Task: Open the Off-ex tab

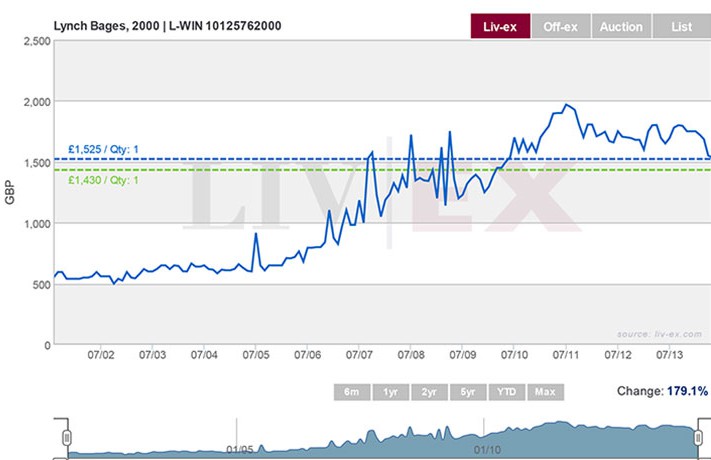Action: (561, 27)
